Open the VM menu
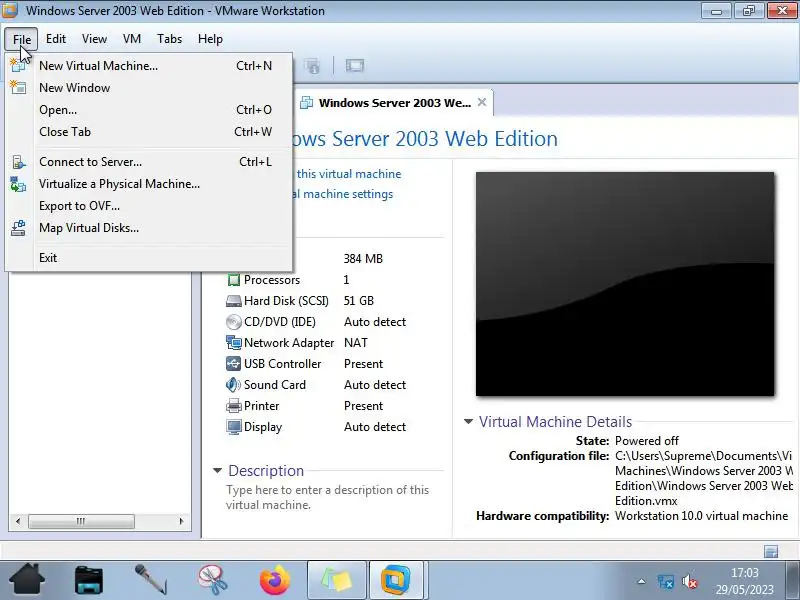Screen dimensions: 800x600 click(132, 39)
